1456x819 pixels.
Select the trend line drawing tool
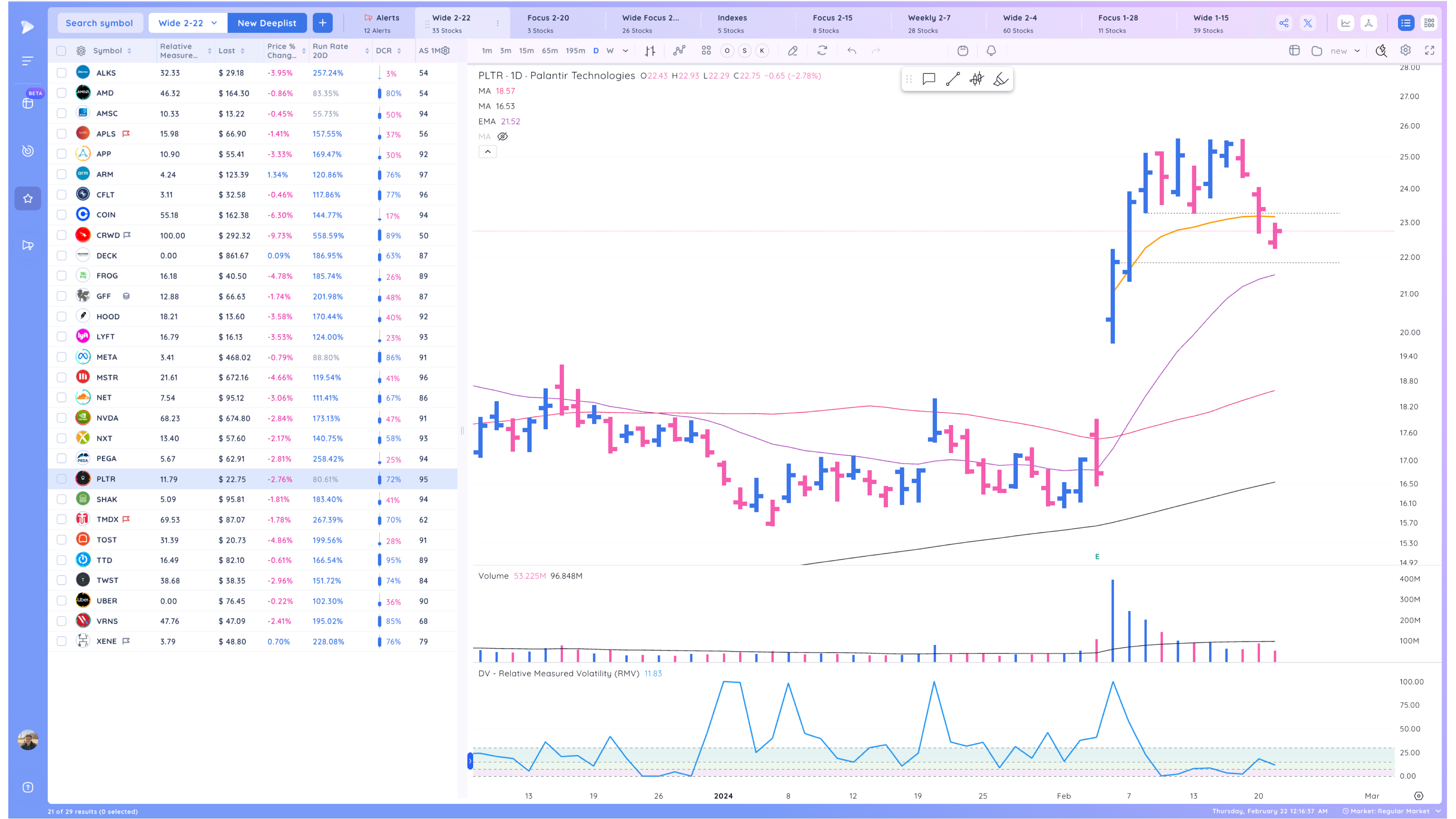click(x=953, y=79)
